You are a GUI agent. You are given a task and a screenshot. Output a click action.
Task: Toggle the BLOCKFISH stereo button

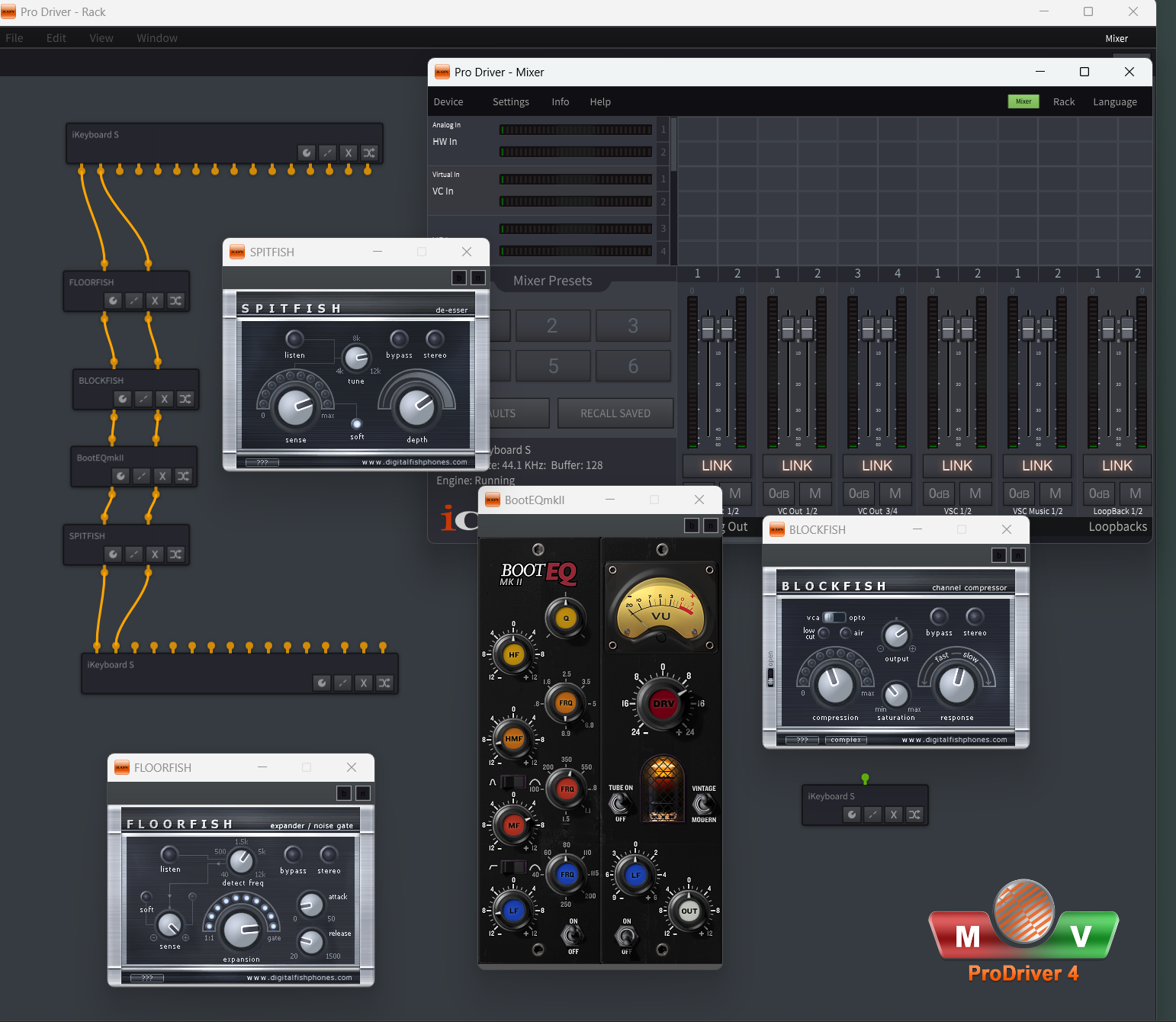pyautogui.click(x=975, y=615)
